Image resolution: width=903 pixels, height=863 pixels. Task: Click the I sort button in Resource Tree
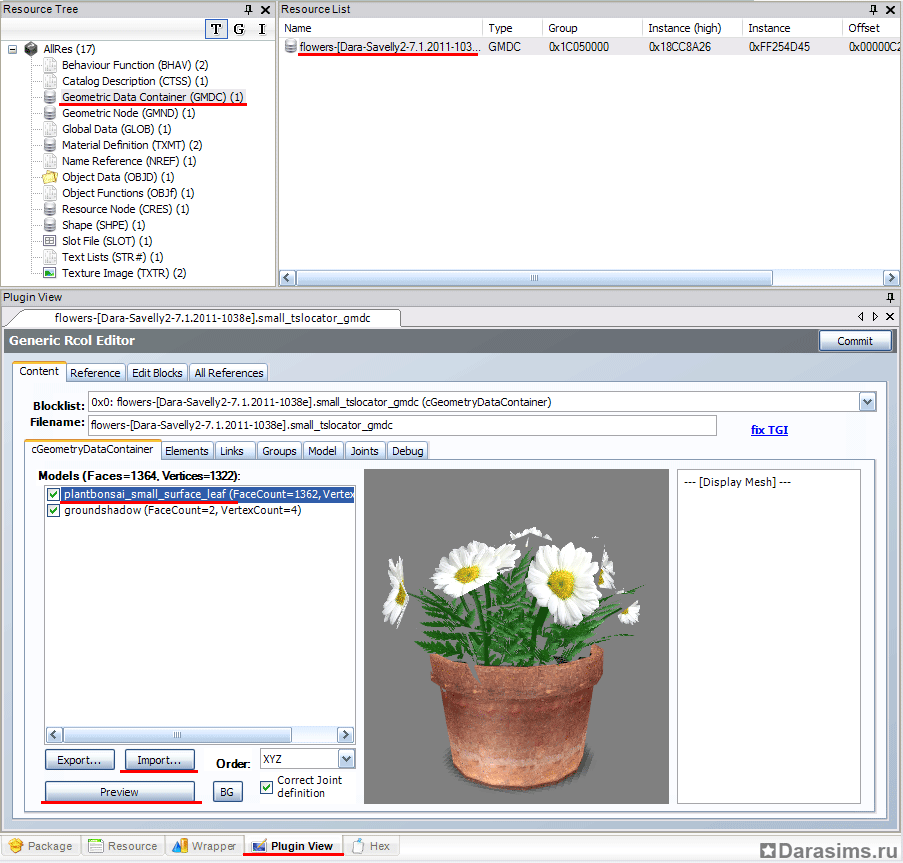click(x=262, y=29)
